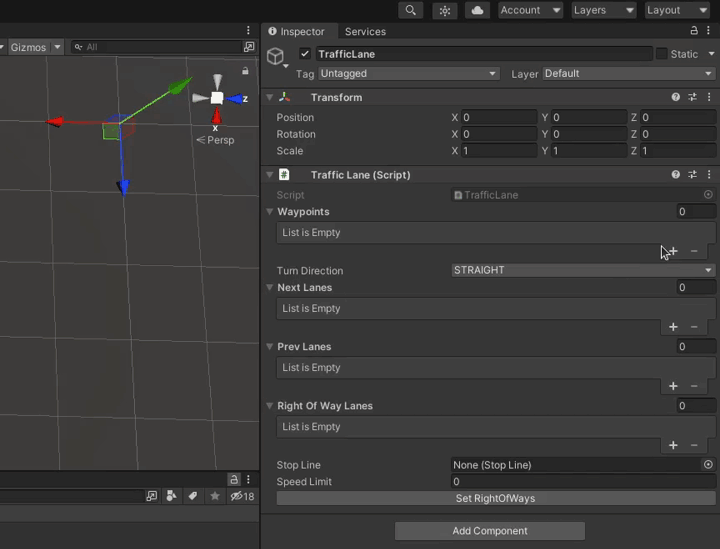Open Traffic Lane script preset settings icon
Viewport: 720px width, 549px height.
coord(692,174)
